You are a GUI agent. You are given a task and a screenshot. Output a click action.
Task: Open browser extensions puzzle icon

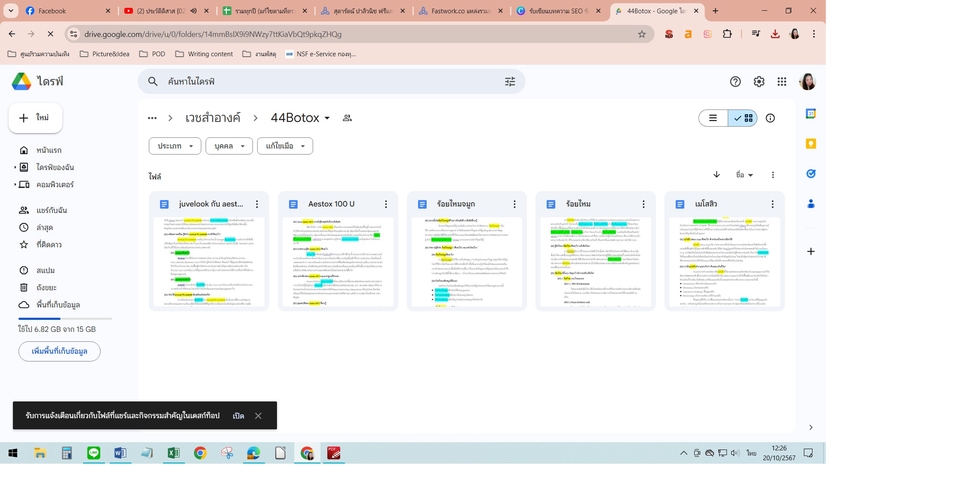point(727,34)
